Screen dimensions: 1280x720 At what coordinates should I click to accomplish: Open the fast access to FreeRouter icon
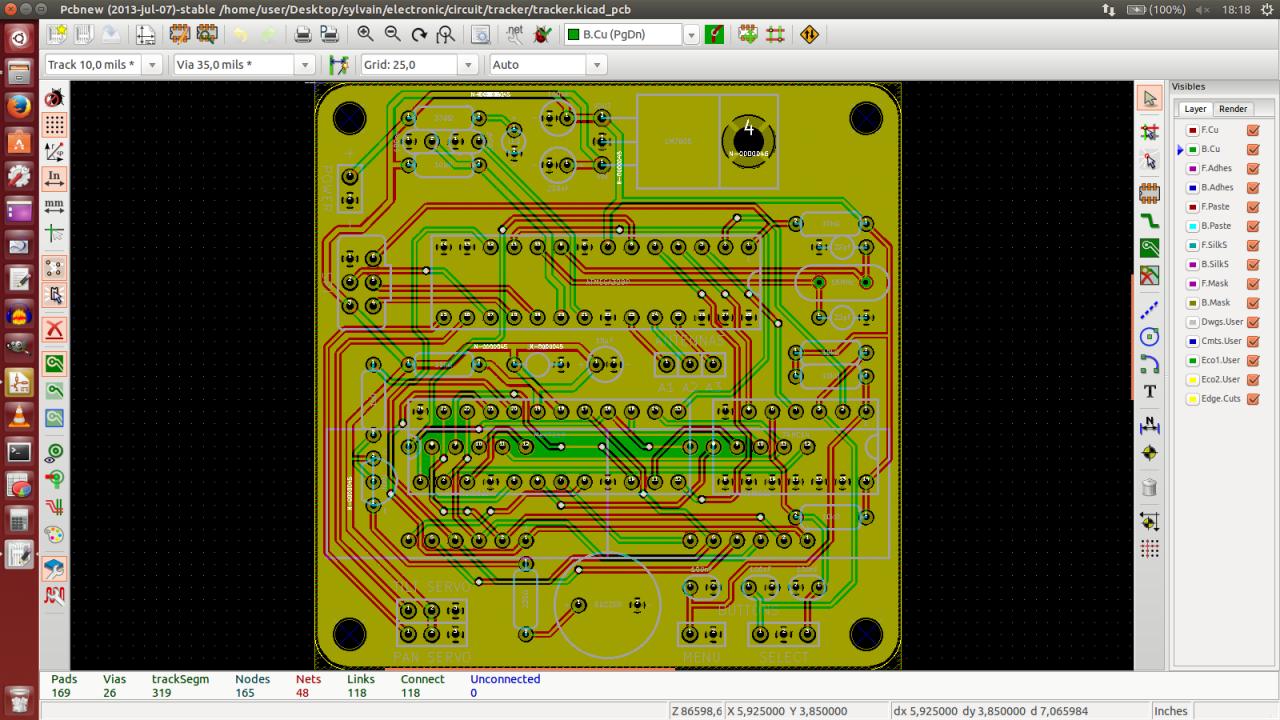pyautogui.click(x=809, y=34)
